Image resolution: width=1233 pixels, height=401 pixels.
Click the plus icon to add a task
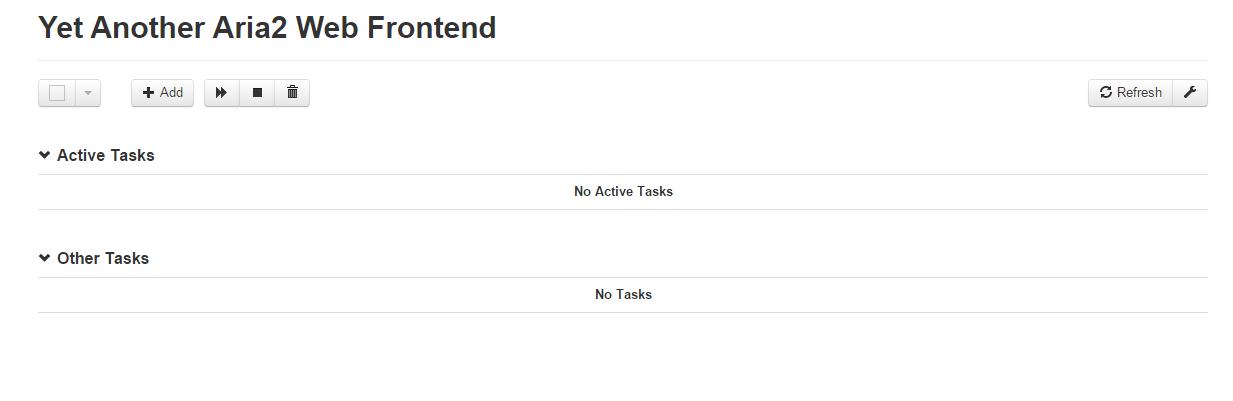click(149, 93)
